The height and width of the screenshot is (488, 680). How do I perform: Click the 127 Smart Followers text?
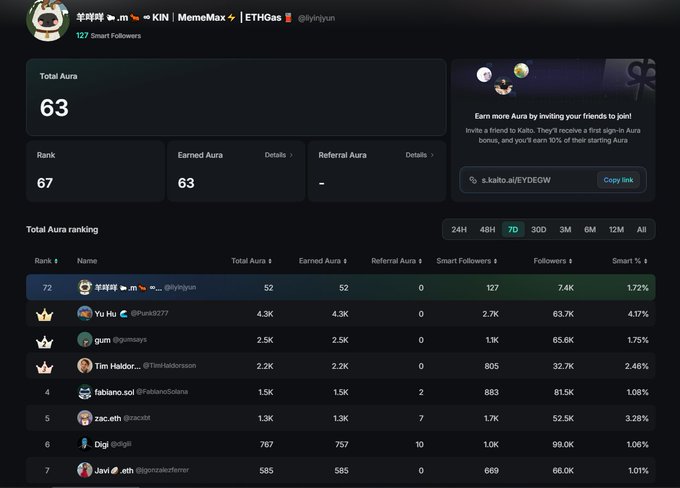tap(108, 36)
